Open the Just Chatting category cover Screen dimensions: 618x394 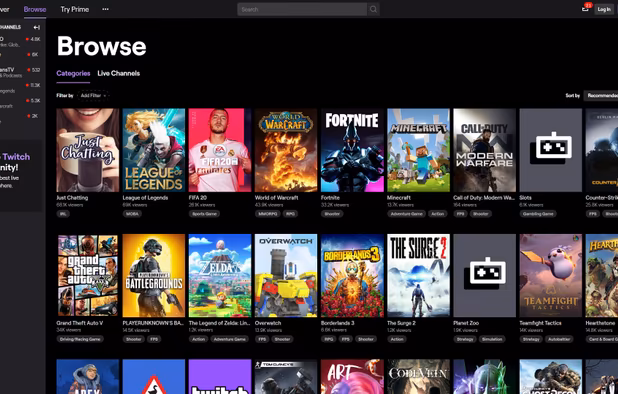[87, 150]
